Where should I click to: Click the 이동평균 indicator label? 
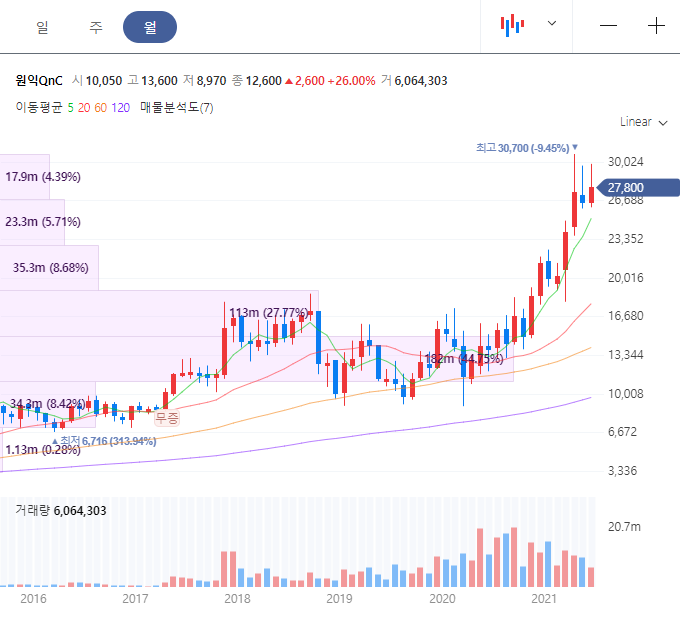point(39,108)
